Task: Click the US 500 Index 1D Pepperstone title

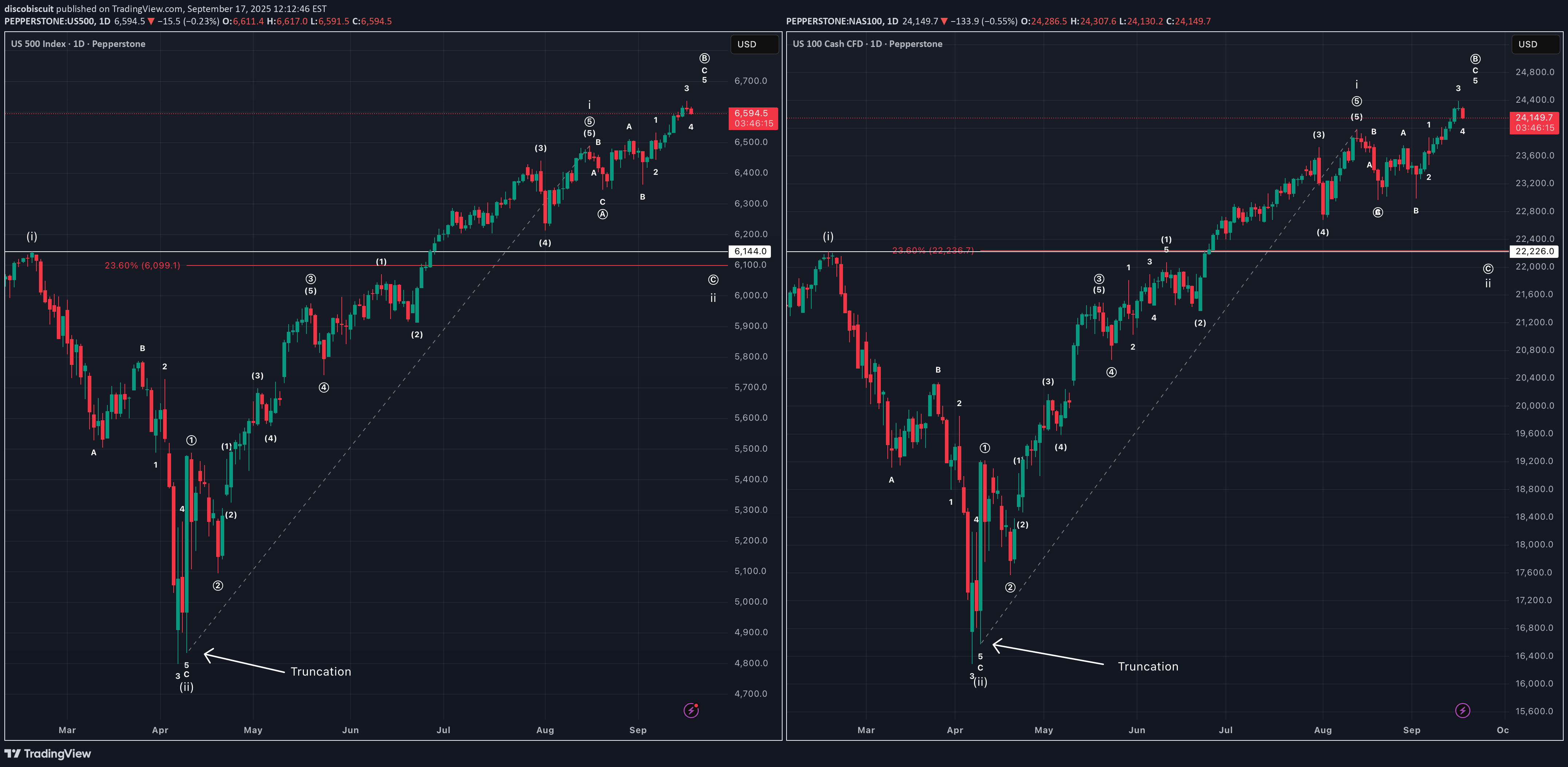Action: (78, 44)
